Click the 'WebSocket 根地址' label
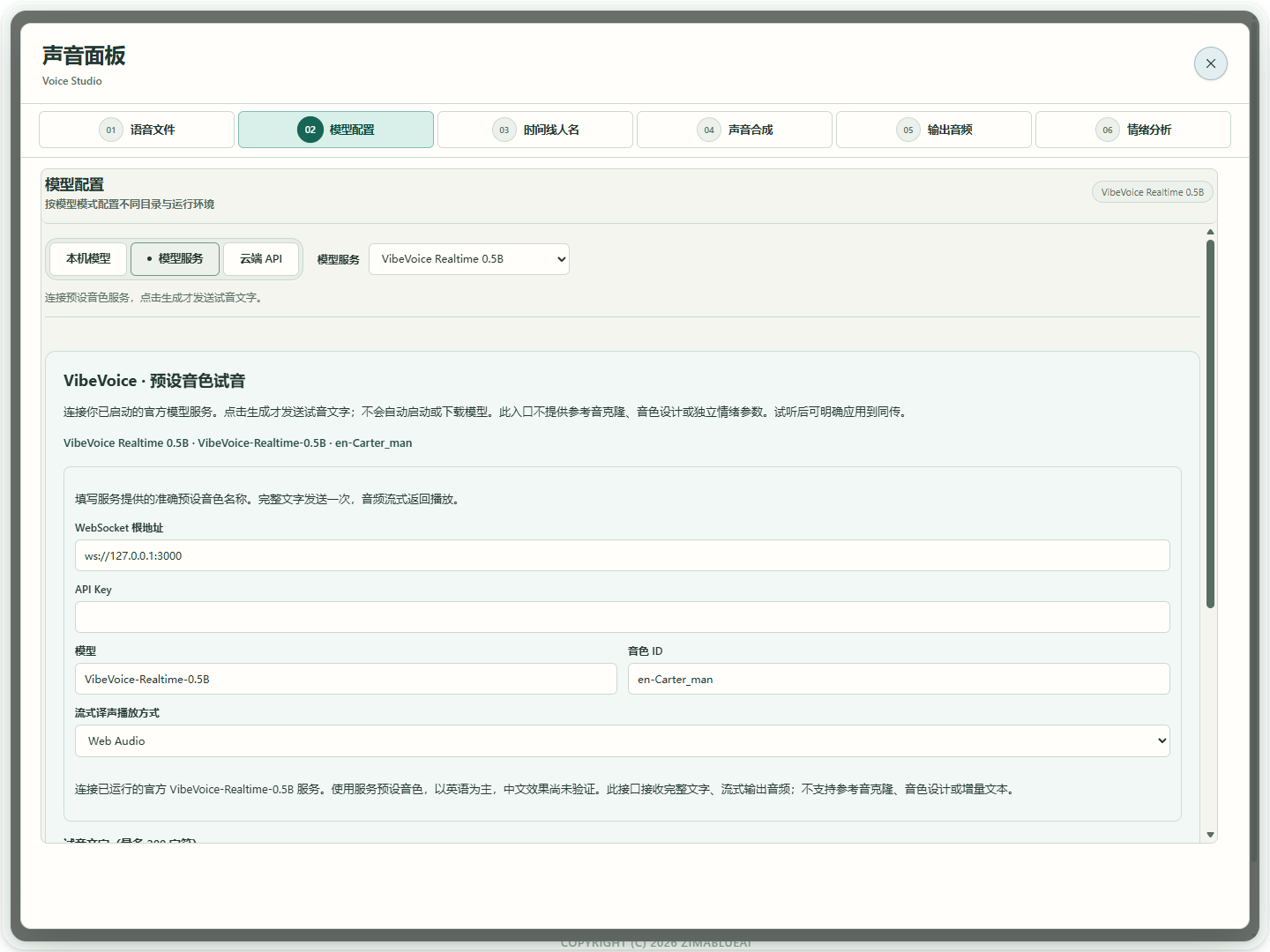The height and width of the screenshot is (952, 1270). click(119, 528)
